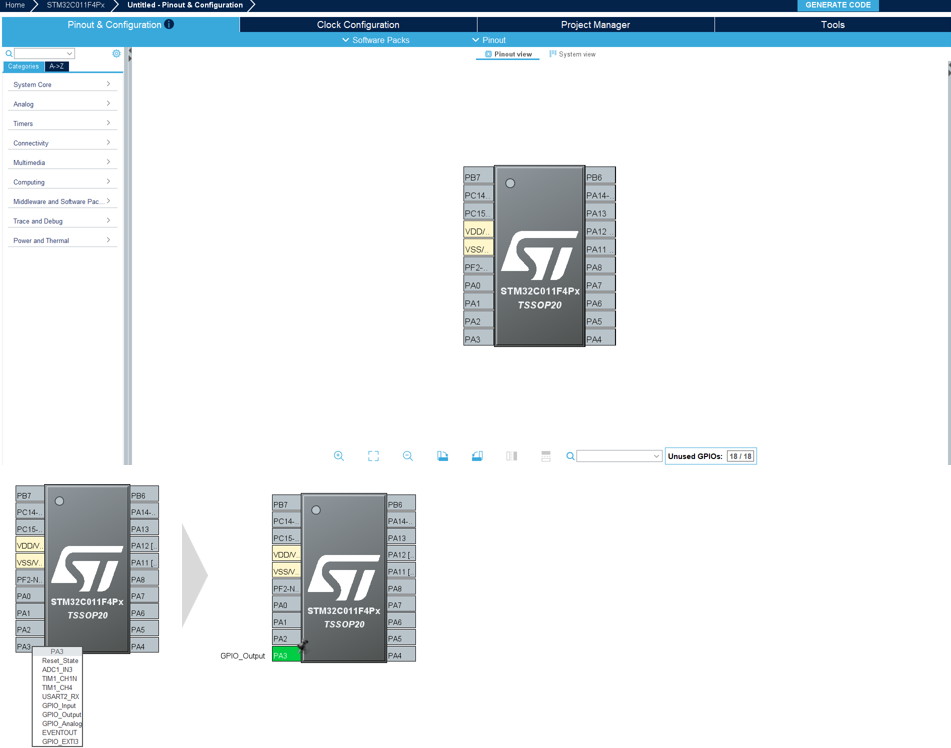
Task: Rotate chip clockwise using toolbar icon
Action: point(442,456)
